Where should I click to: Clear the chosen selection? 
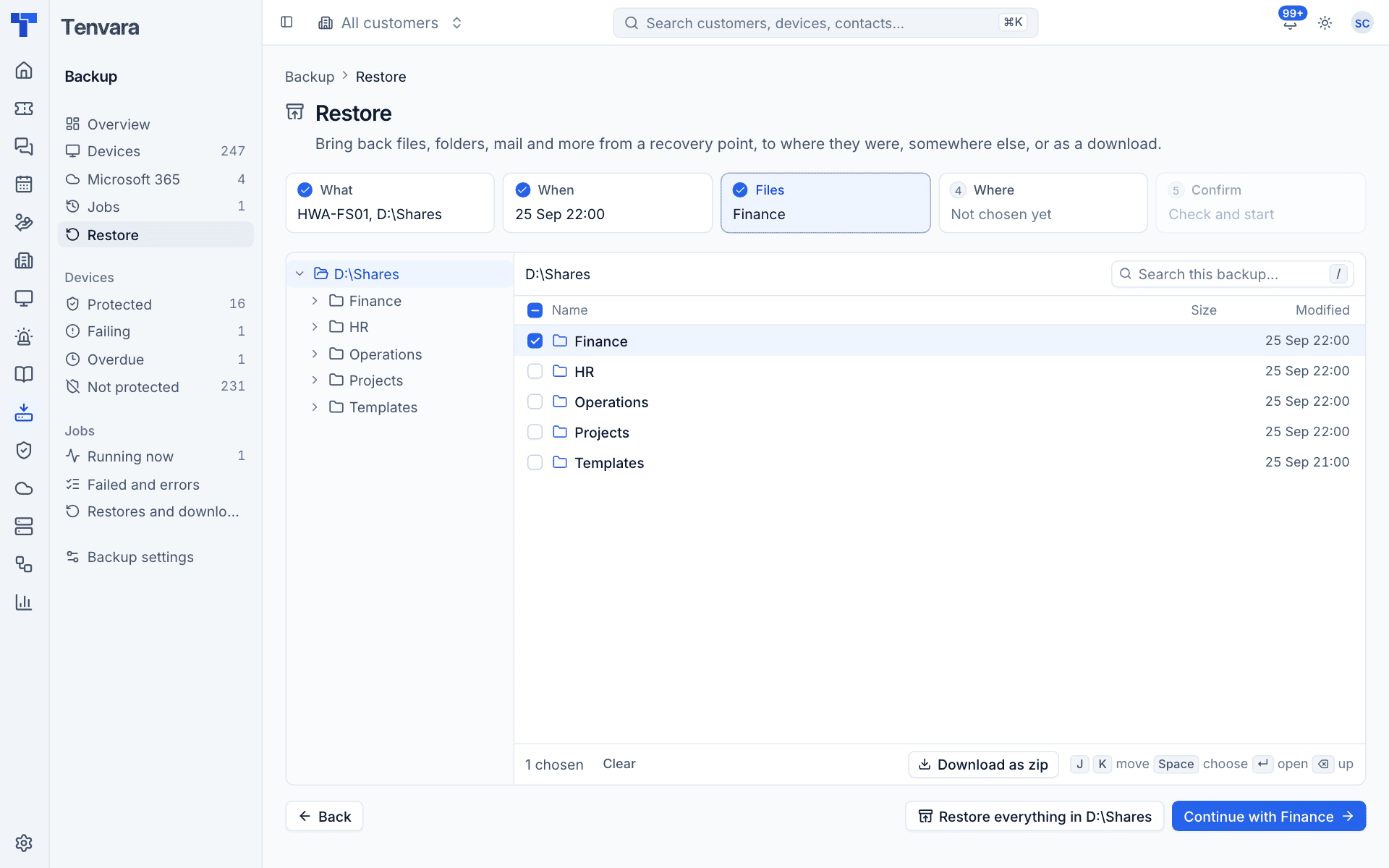(x=619, y=764)
